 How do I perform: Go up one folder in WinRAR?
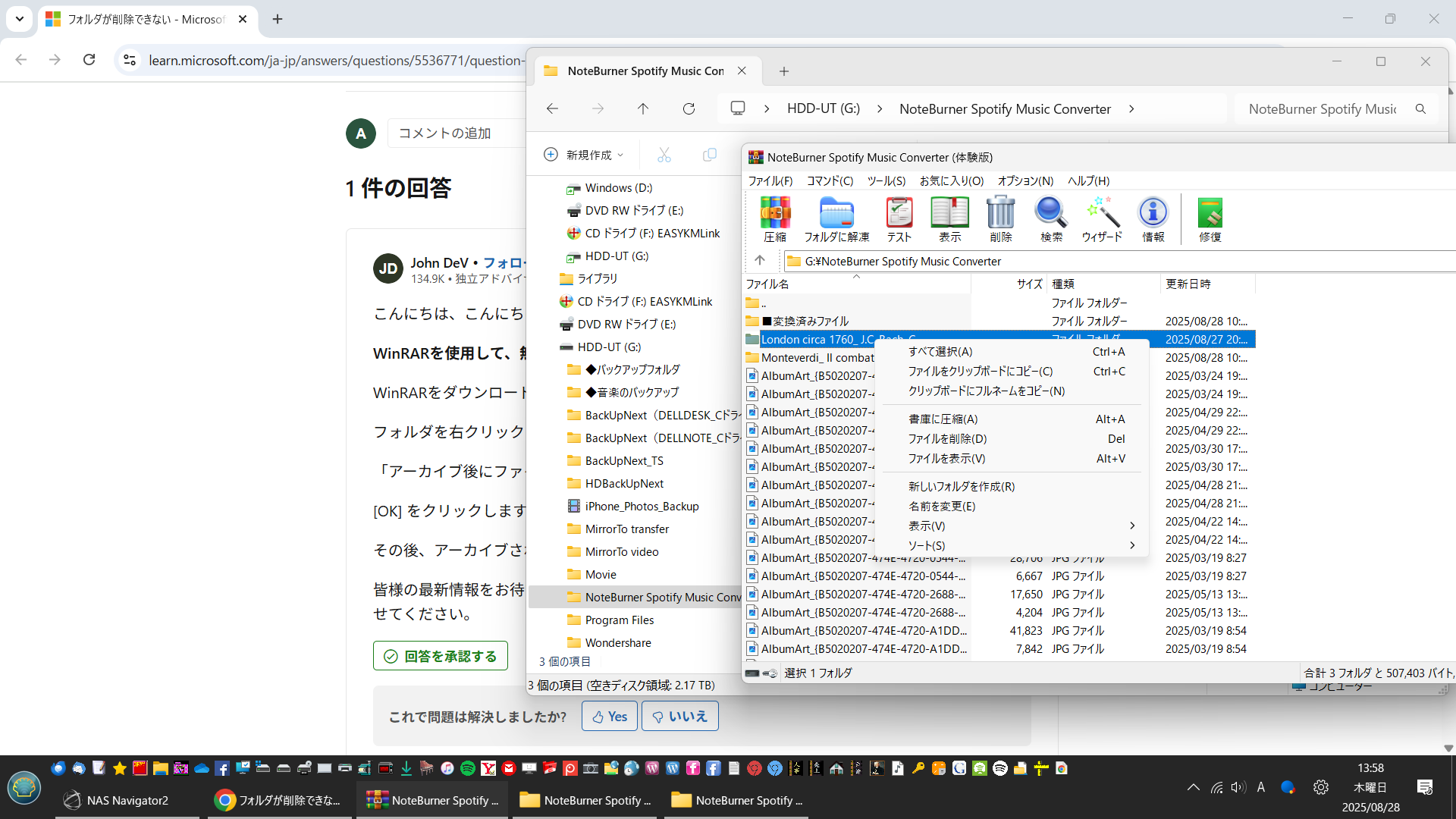760,261
